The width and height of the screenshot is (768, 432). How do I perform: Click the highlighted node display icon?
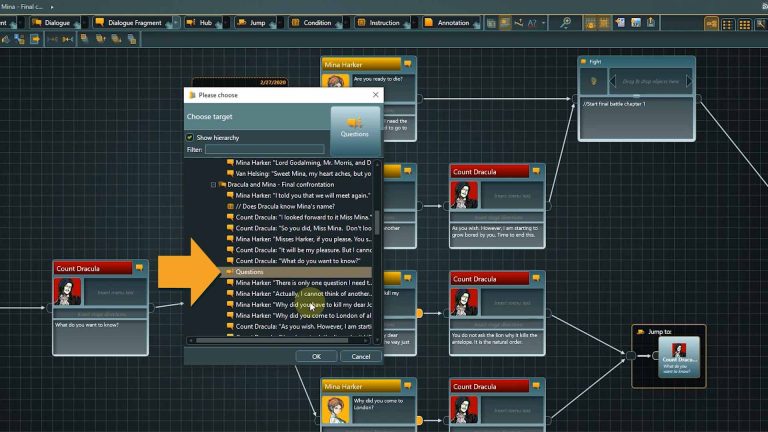[x=505, y=23]
